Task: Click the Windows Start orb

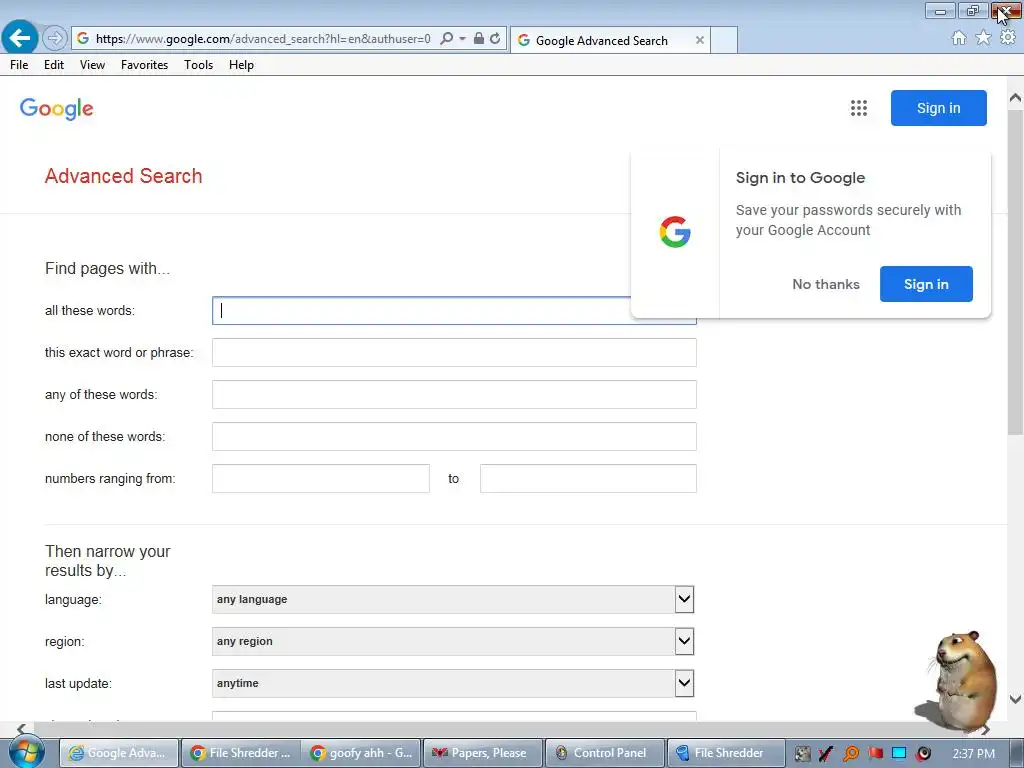Action: [26, 752]
